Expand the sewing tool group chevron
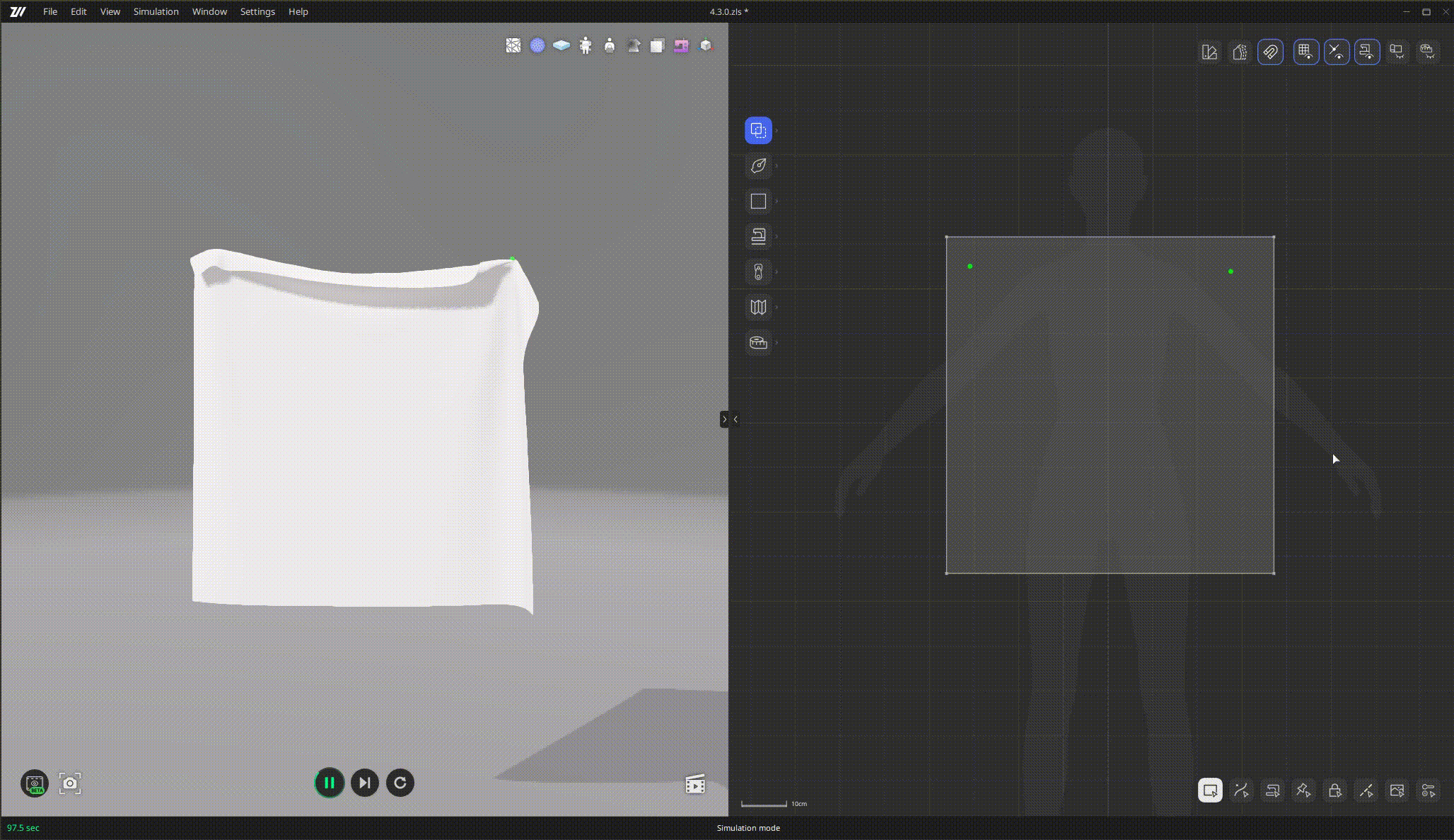 pos(776,236)
